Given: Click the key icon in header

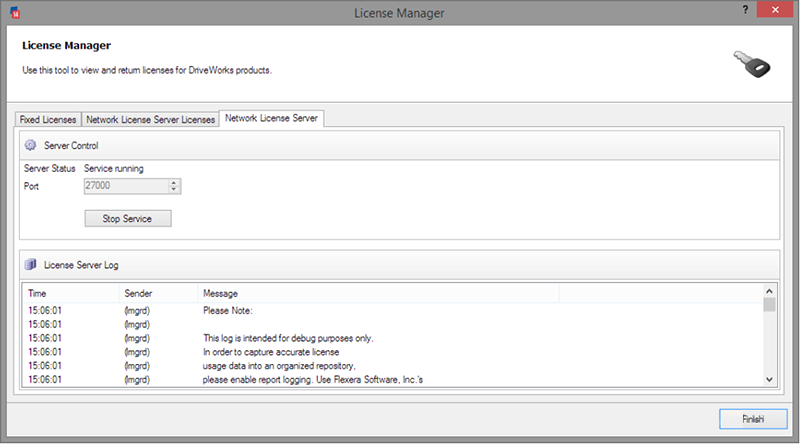Looking at the screenshot, I should click(x=752, y=66).
